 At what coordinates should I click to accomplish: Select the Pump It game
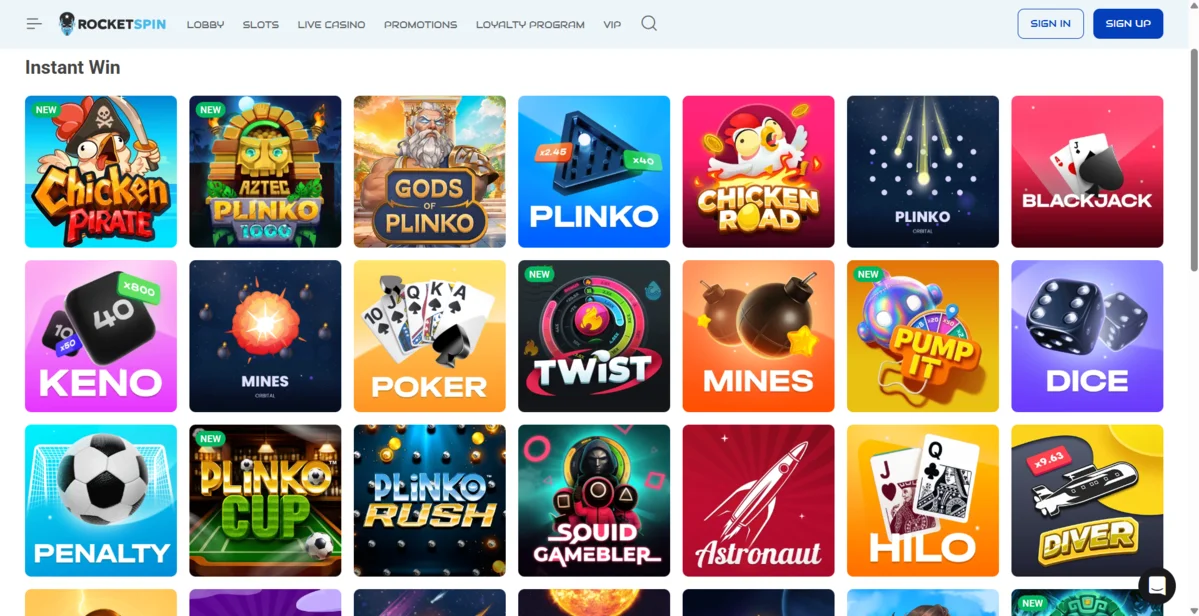923,336
